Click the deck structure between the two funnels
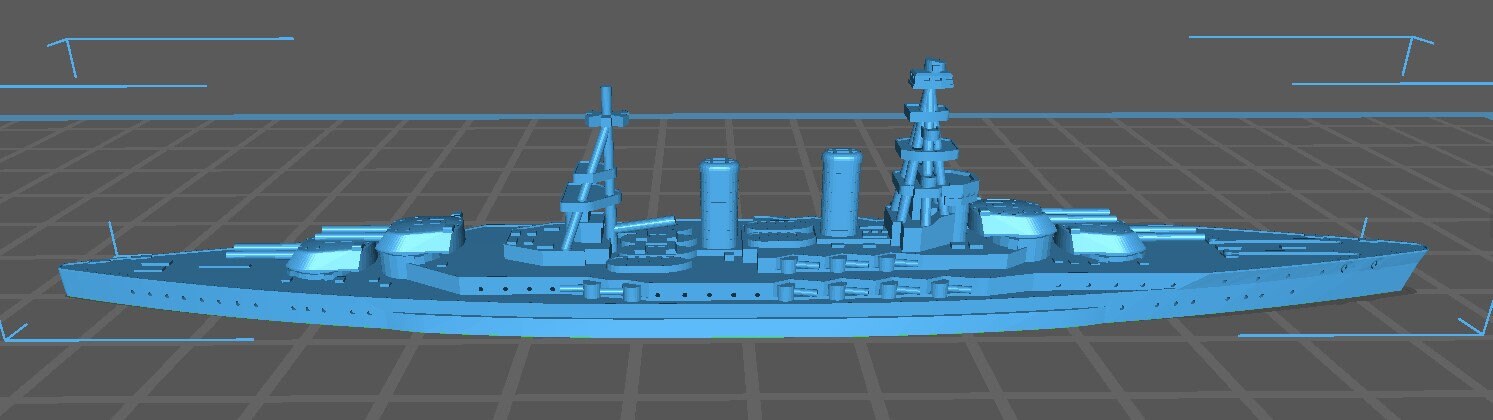The image size is (1493, 420). (780, 234)
